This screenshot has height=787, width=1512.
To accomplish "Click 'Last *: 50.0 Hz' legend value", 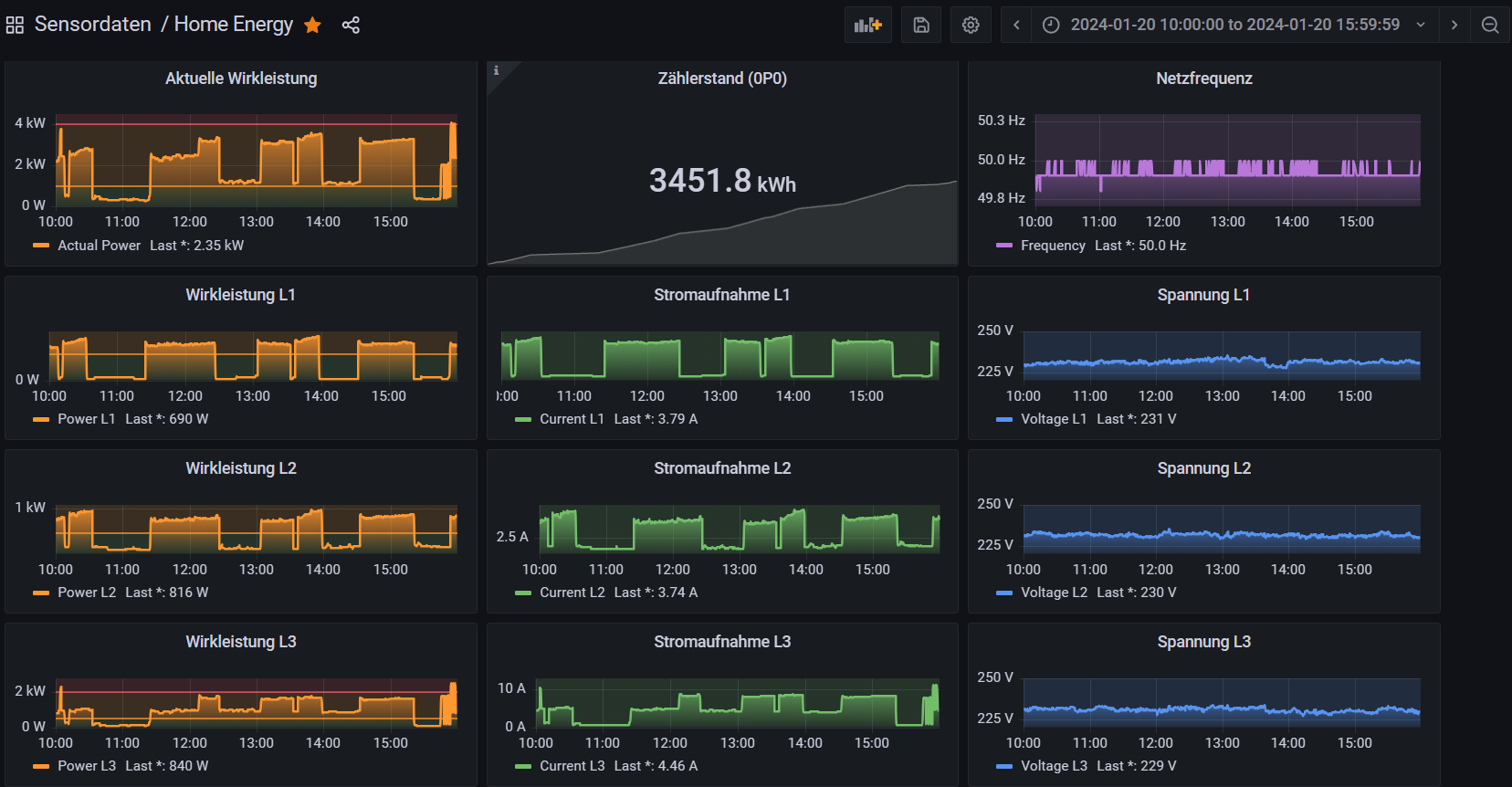I will [x=1140, y=246].
